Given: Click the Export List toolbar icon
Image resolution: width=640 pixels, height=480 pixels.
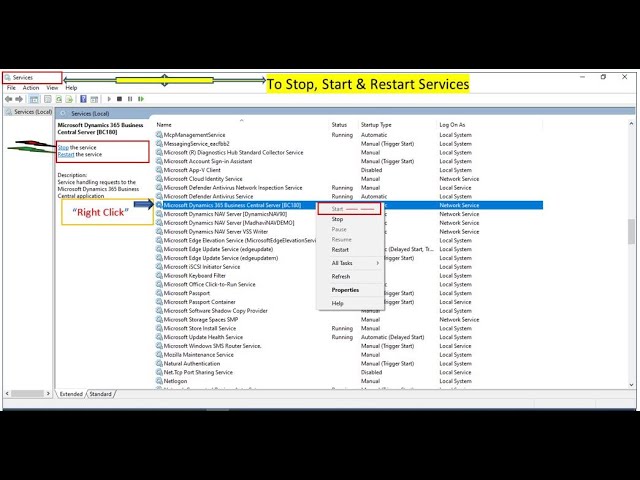Looking at the screenshot, I should coord(69,99).
